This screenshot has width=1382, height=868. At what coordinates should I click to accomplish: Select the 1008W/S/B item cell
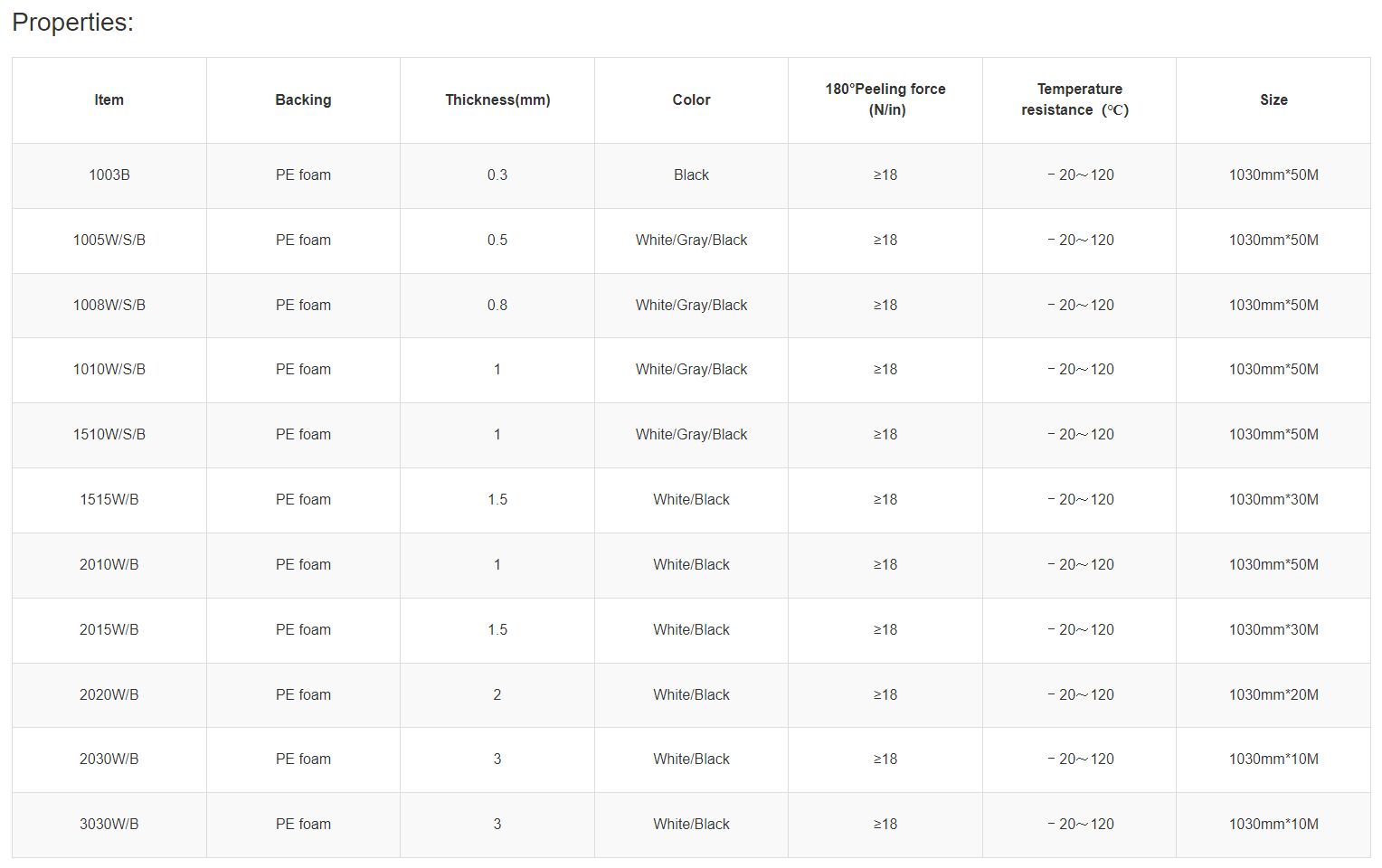(109, 305)
